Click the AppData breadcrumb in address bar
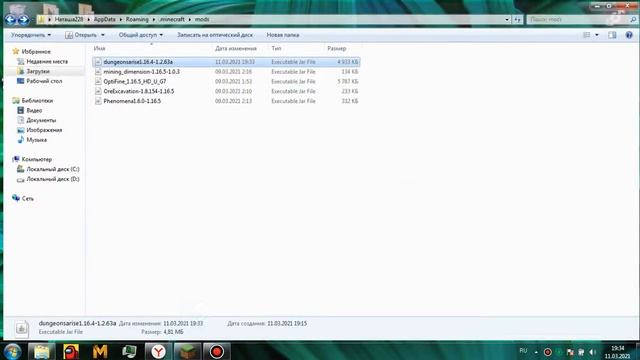This screenshot has width=640, height=360. [104, 19]
